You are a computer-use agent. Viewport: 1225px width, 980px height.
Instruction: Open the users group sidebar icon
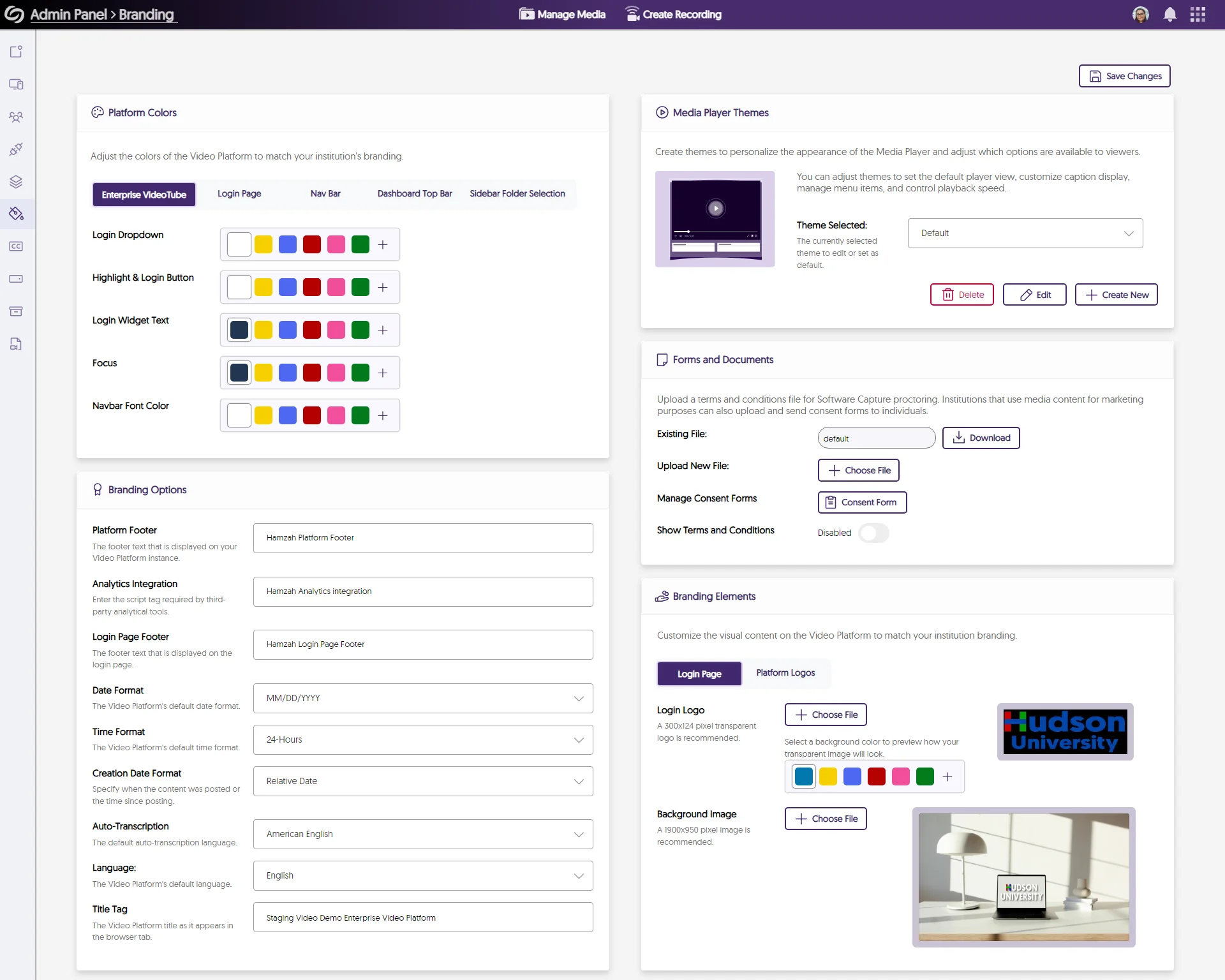coord(17,117)
